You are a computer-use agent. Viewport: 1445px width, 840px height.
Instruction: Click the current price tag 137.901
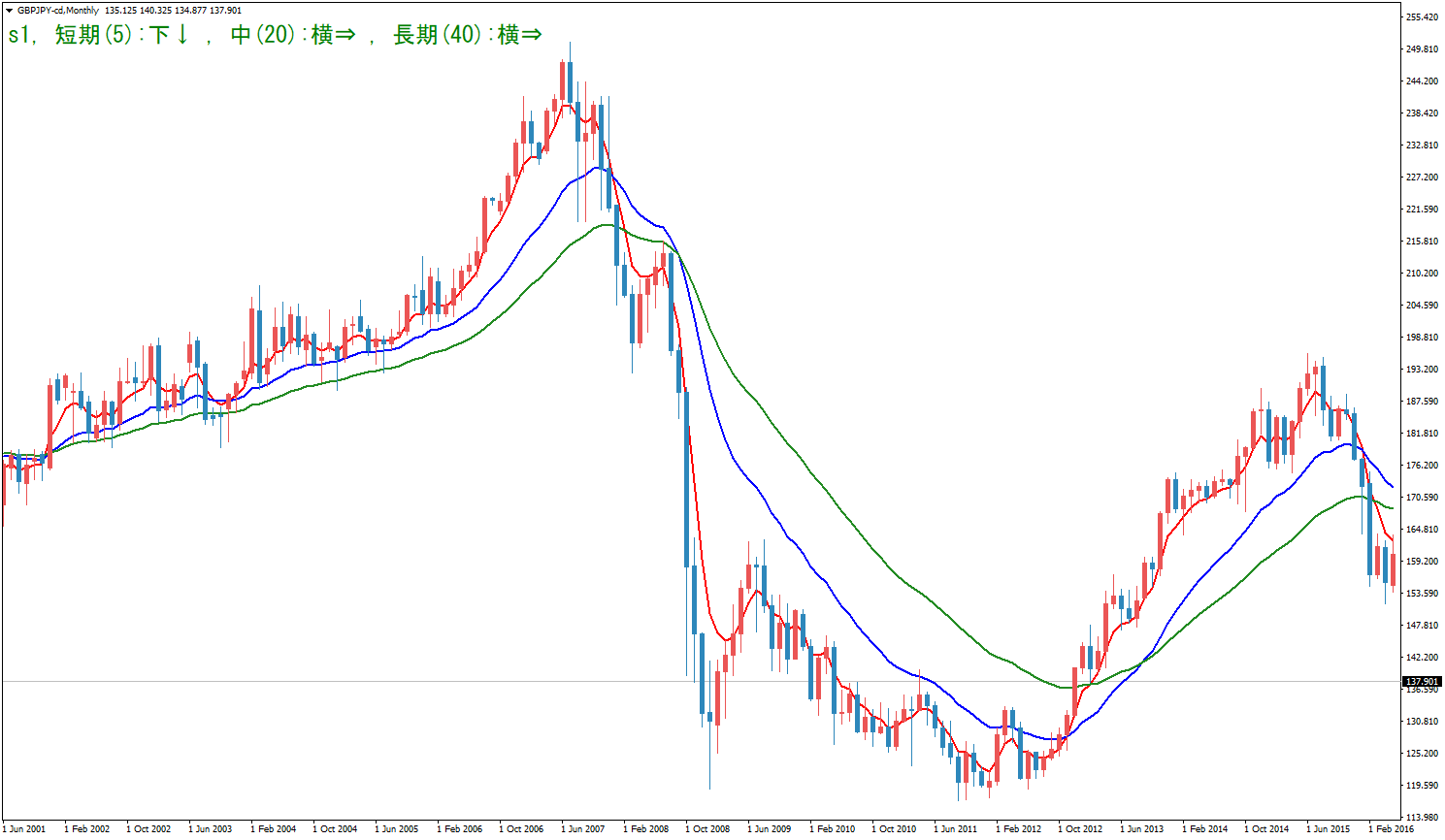click(1423, 682)
